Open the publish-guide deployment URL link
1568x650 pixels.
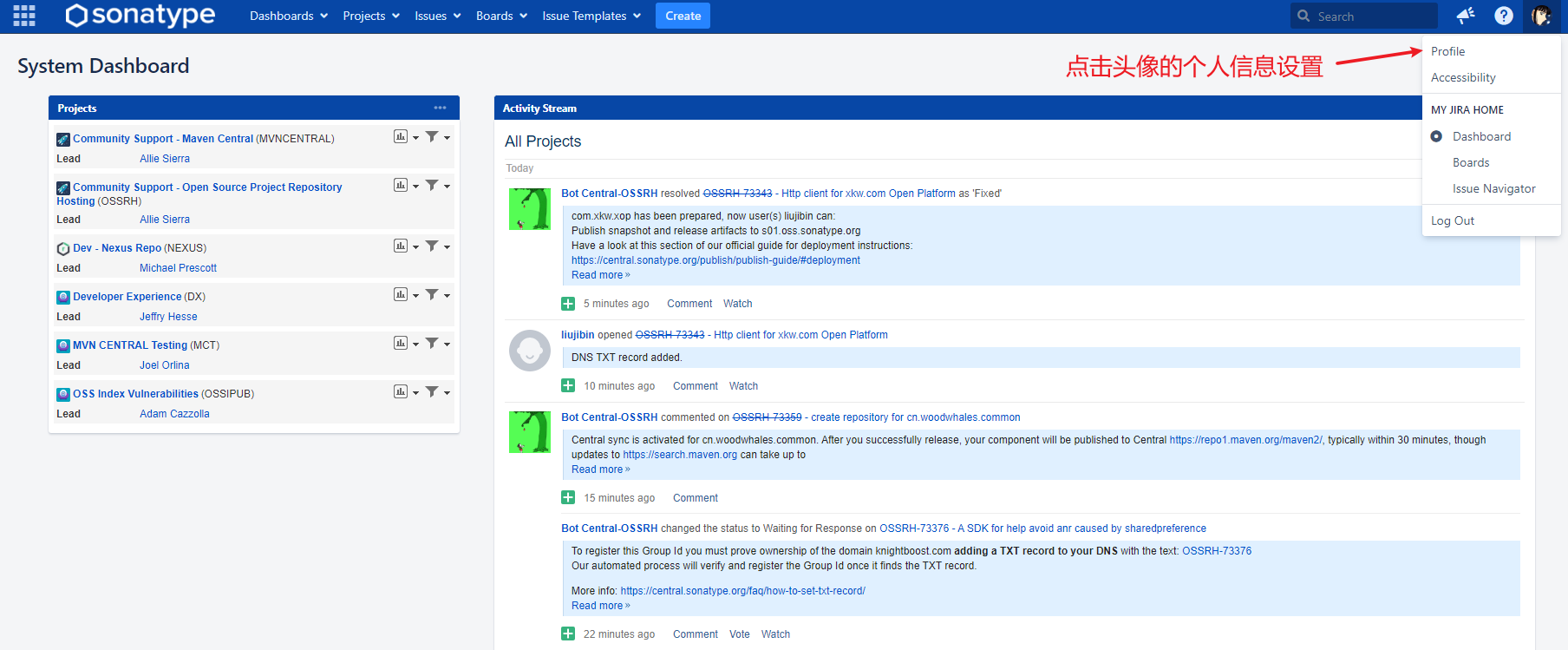715,260
